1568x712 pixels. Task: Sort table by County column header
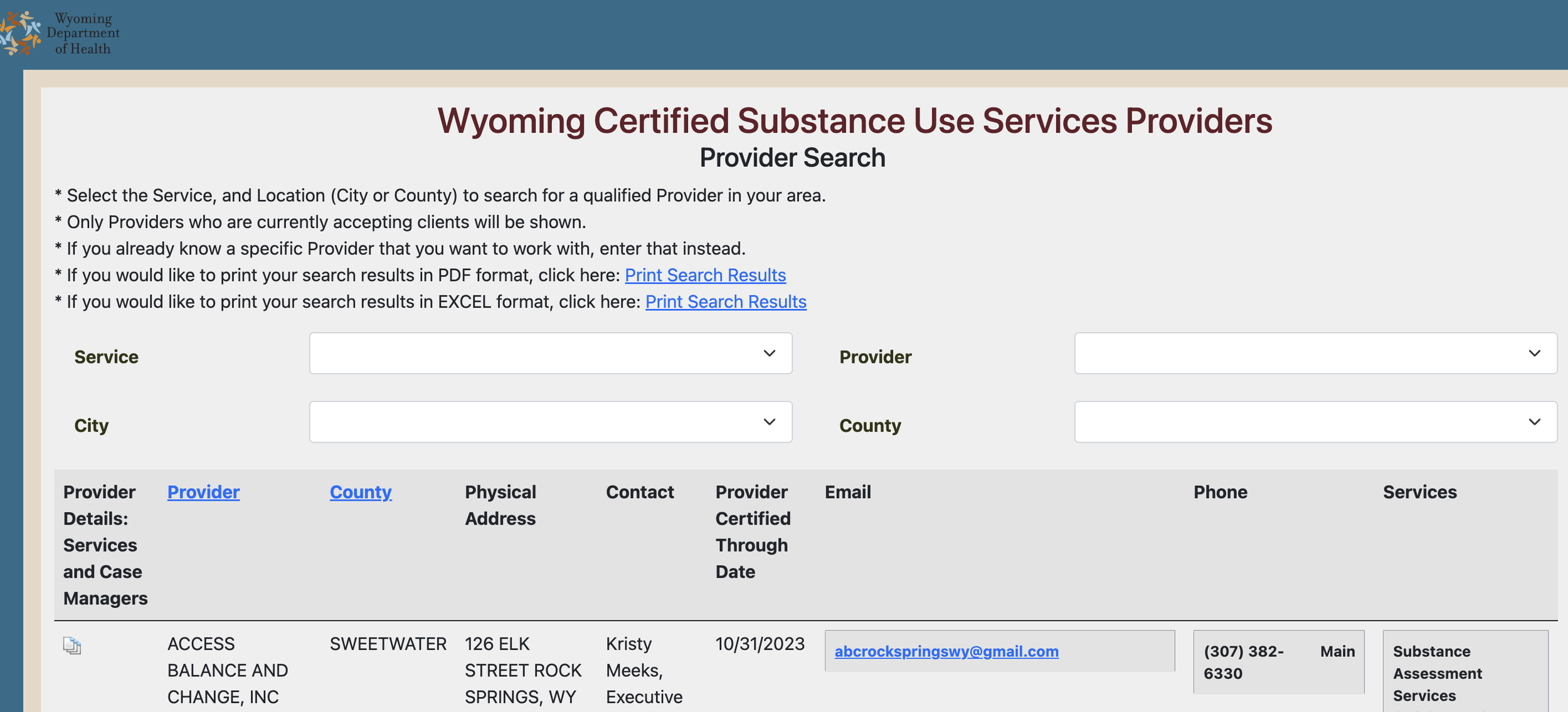361,492
